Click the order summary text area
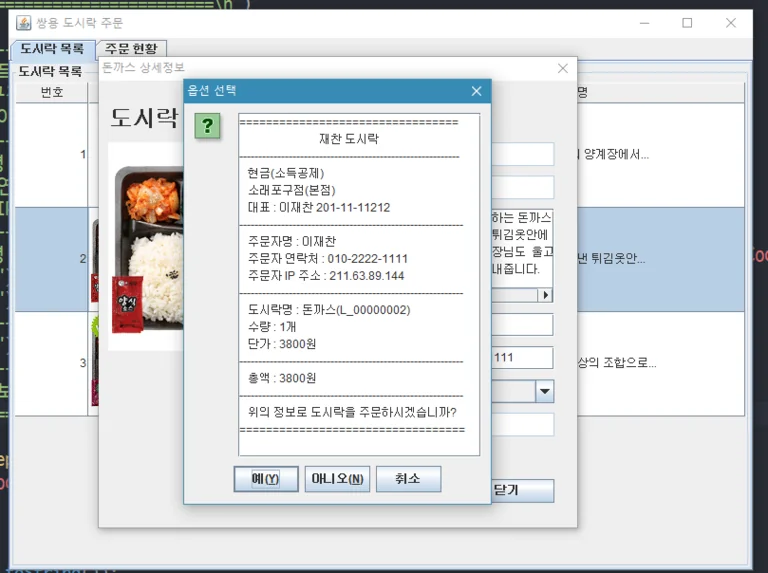 (x=359, y=285)
